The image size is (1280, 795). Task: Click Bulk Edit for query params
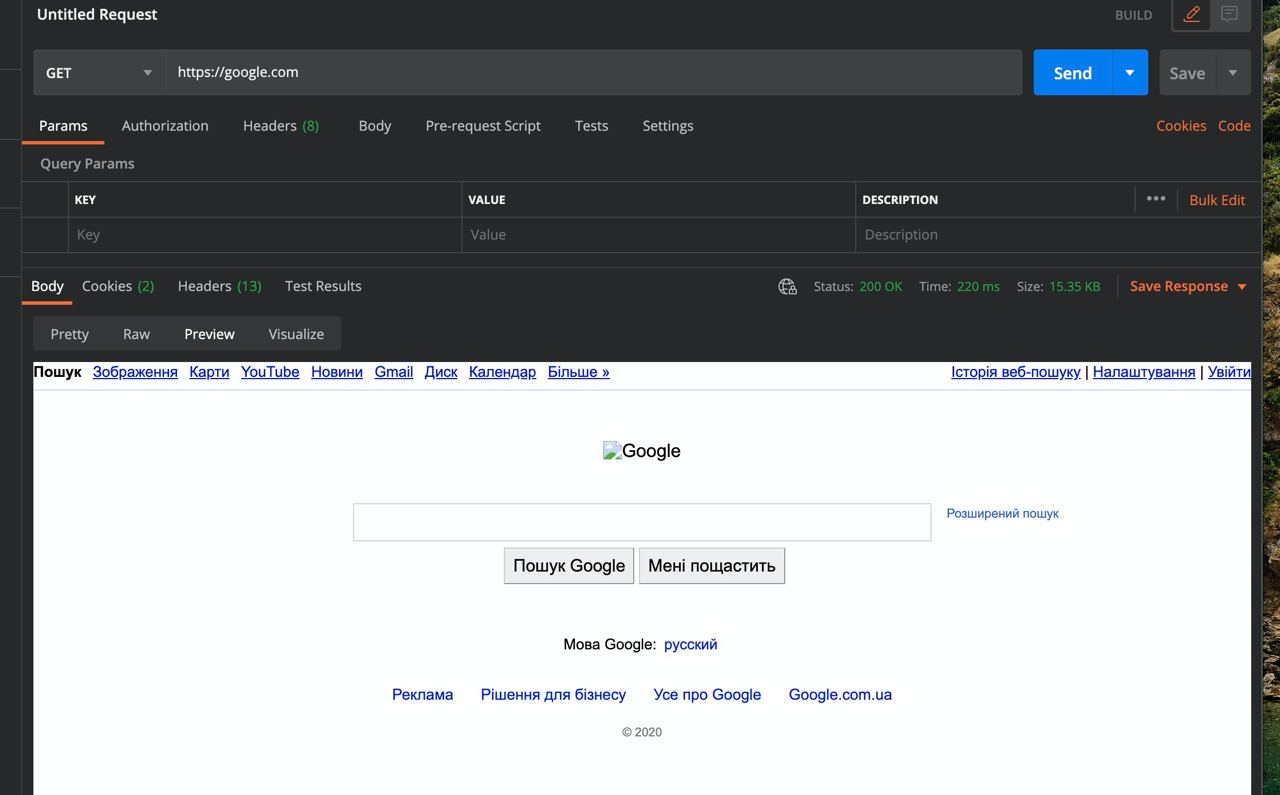click(1217, 200)
